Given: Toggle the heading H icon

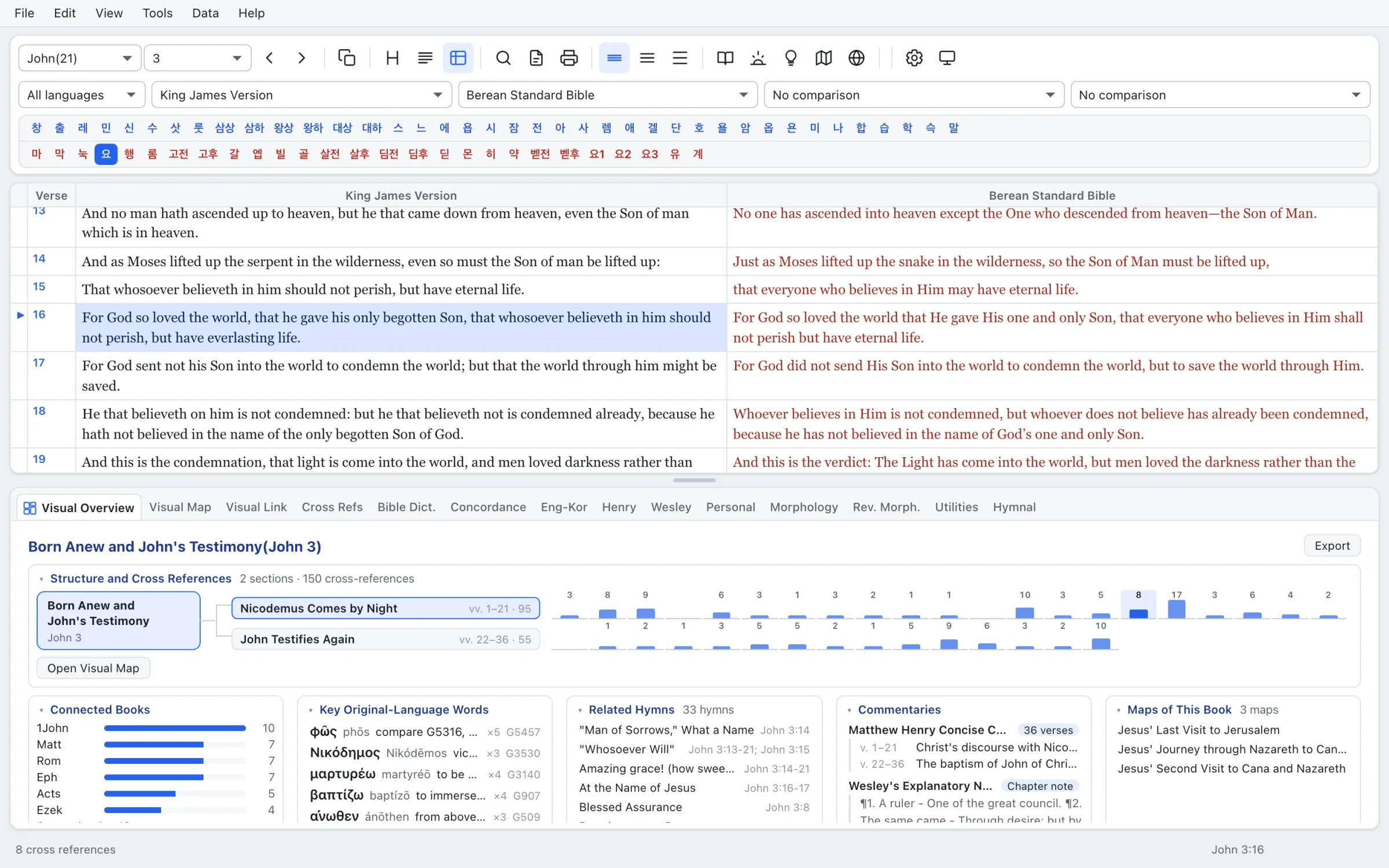Looking at the screenshot, I should (x=392, y=58).
